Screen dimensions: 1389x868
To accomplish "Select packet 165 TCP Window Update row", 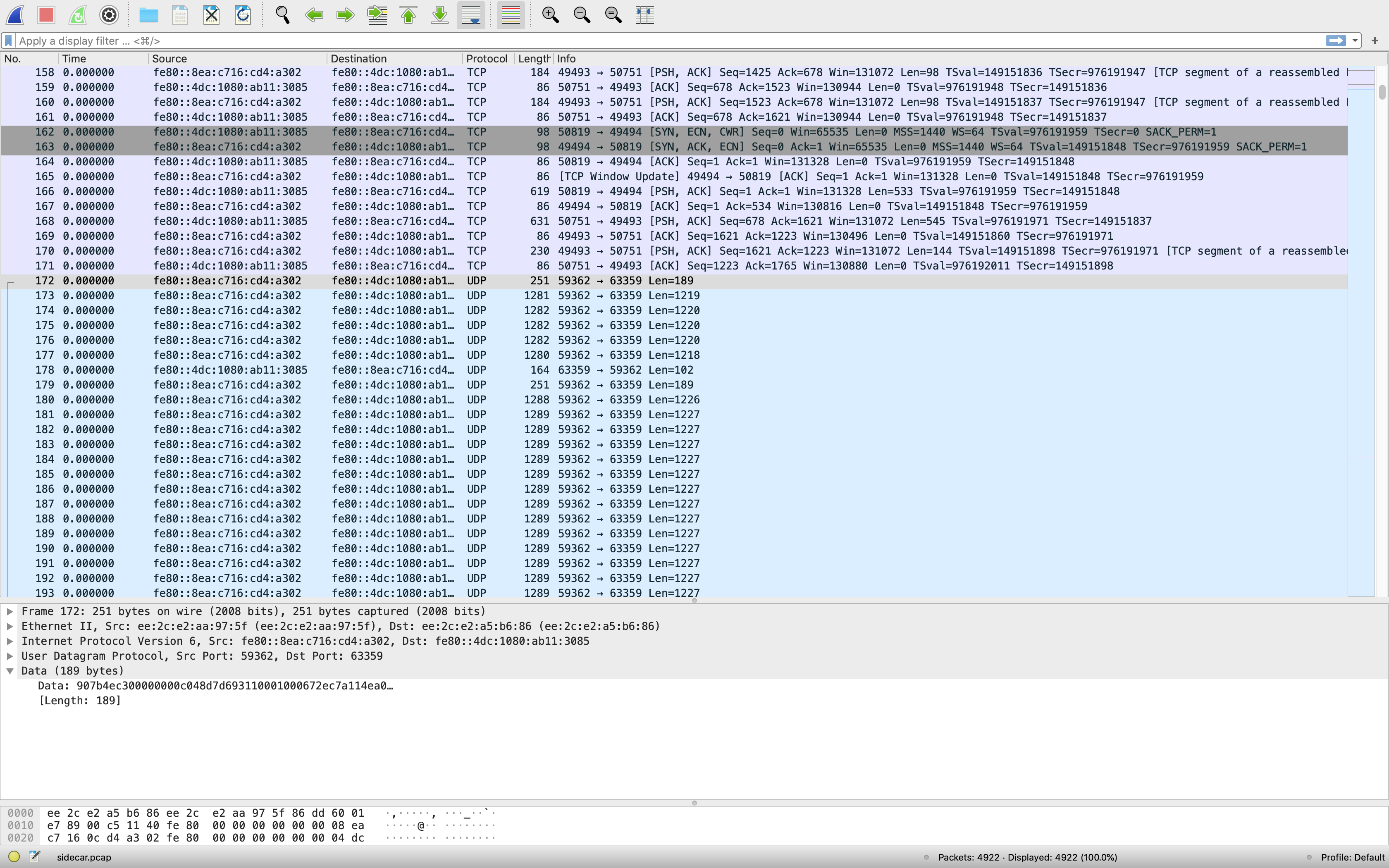I will (x=674, y=177).
